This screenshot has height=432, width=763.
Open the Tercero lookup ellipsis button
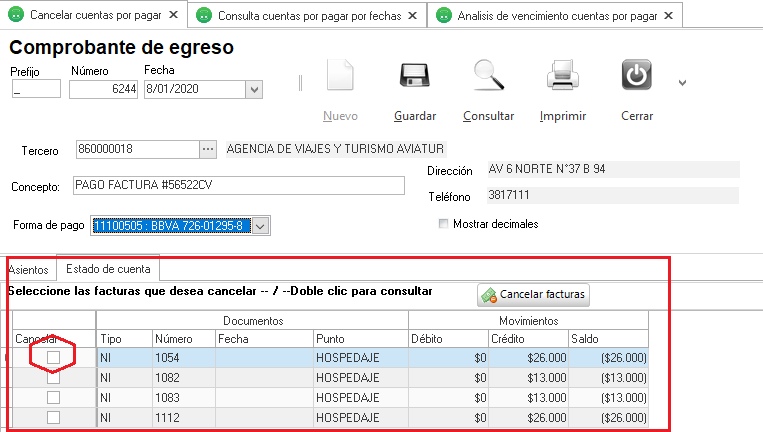click(208, 149)
